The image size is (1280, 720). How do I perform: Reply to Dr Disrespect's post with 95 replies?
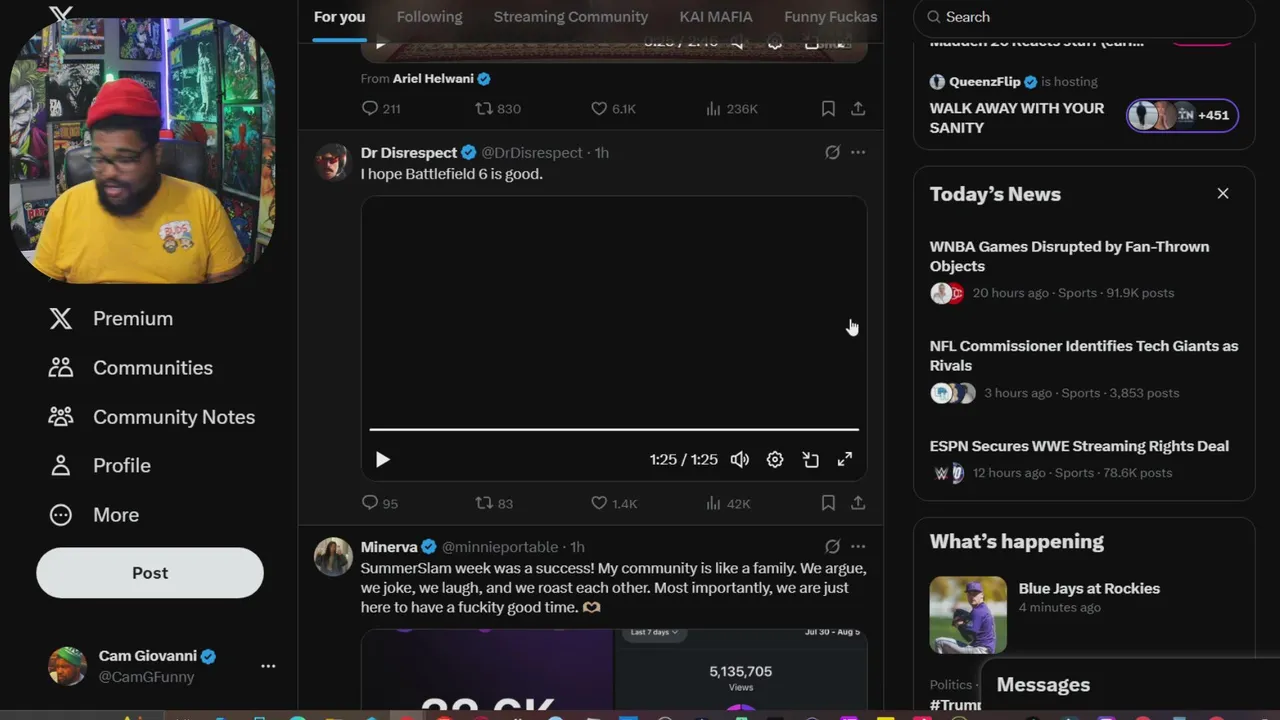tap(379, 503)
